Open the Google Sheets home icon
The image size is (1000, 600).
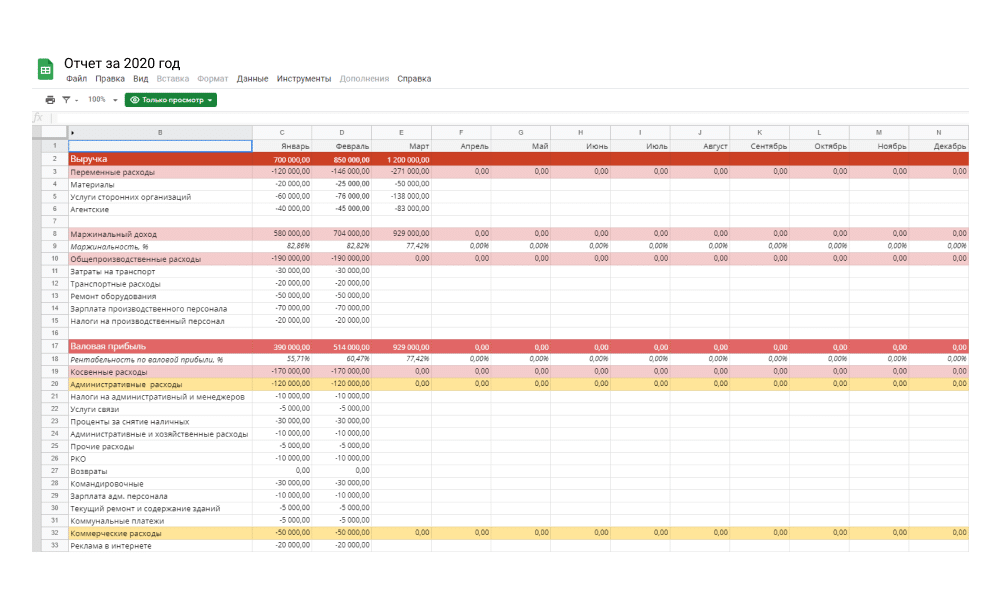pyautogui.click(x=45, y=70)
